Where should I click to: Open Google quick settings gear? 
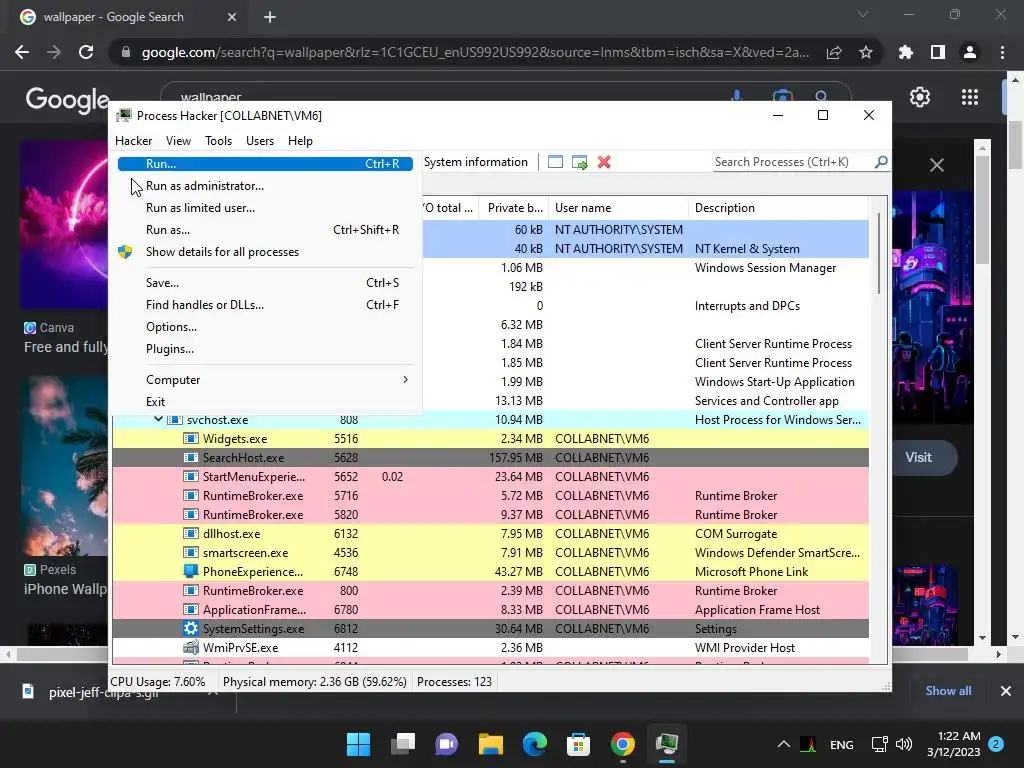(x=920, y=97)
